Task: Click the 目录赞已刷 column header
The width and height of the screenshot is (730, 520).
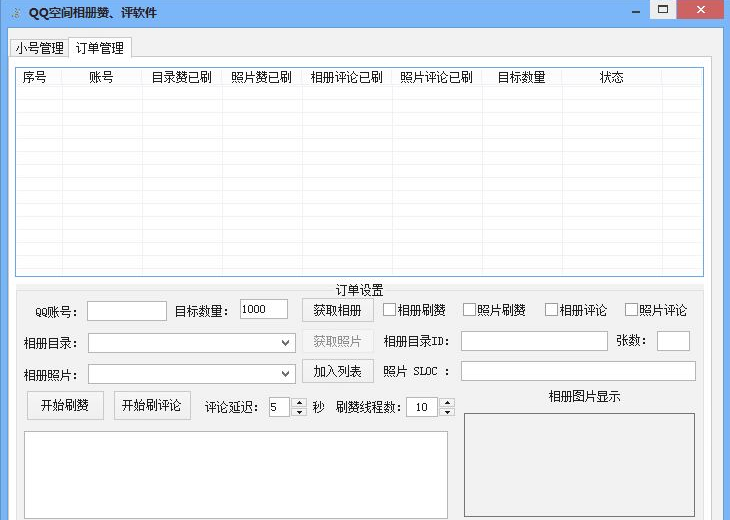Action: pos(182,77)
